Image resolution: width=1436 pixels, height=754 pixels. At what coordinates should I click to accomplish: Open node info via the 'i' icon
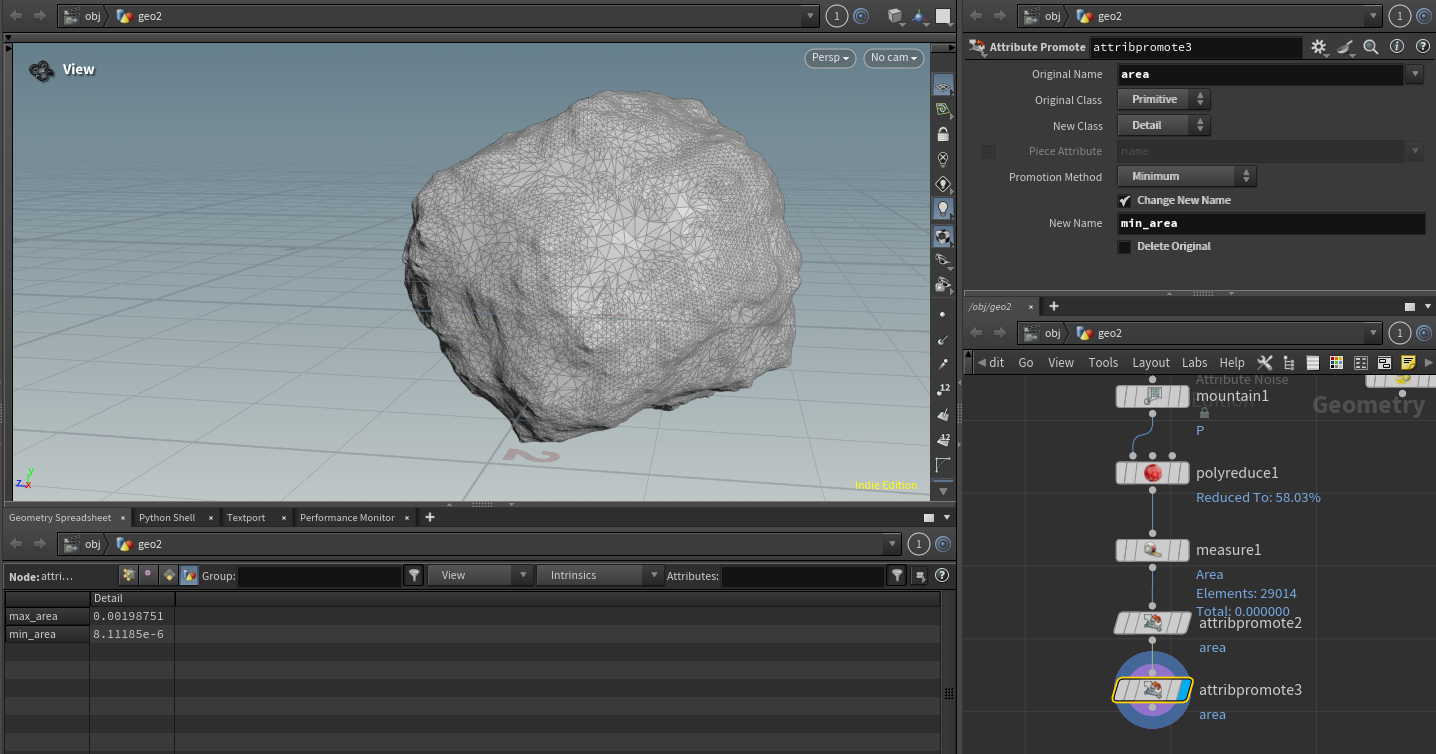(1397, 47)
